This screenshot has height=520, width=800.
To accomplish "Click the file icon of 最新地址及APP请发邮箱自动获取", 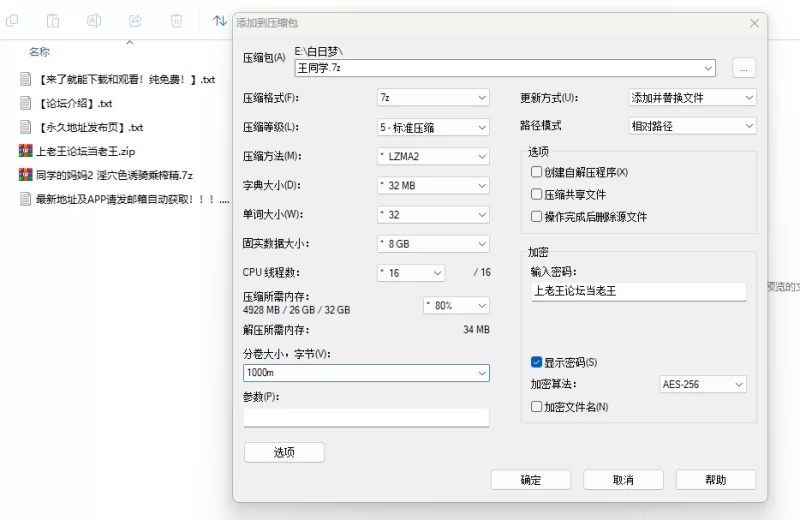I will tap(26, 199).
